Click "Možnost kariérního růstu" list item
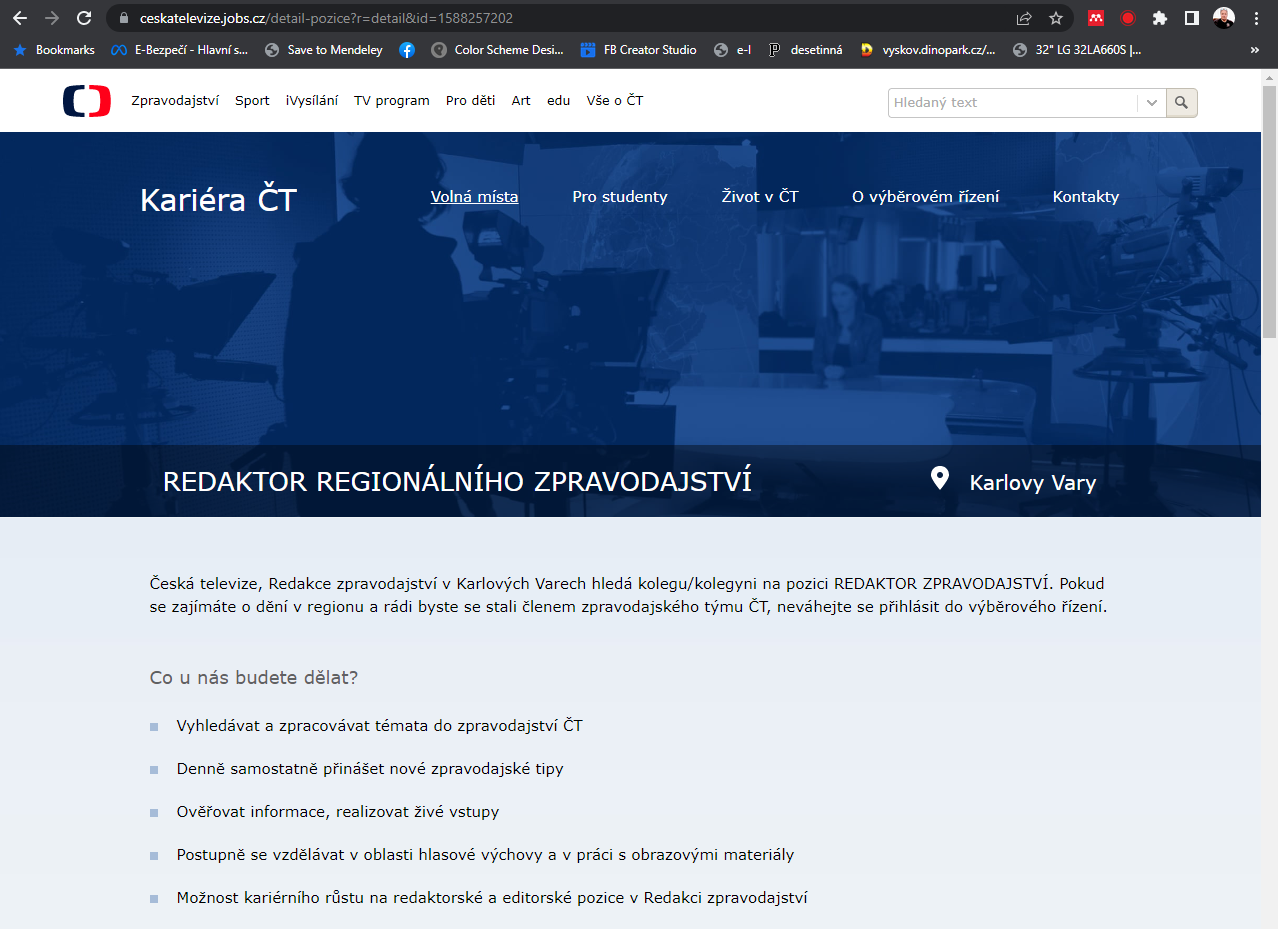Viewport: 1278px width, 929px height. coord(492,898)
